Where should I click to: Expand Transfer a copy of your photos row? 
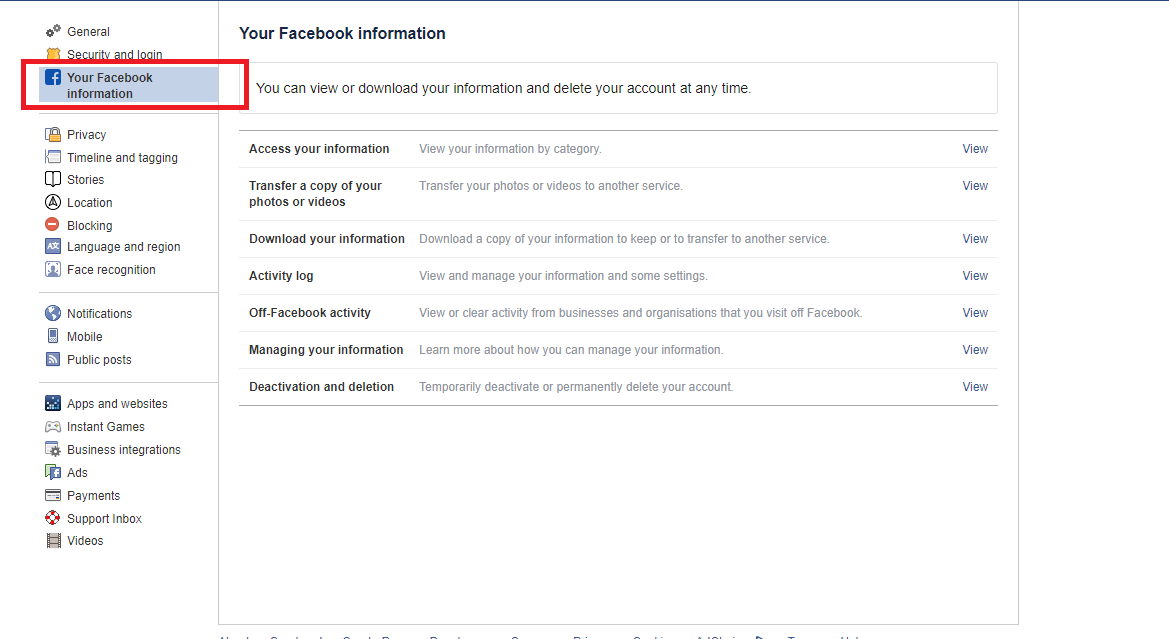coord(975,186)
